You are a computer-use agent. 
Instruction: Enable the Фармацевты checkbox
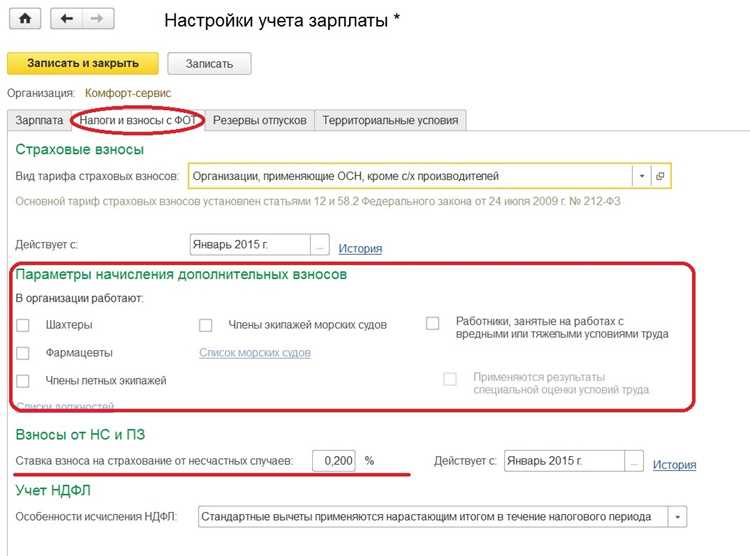pos(22,353)
